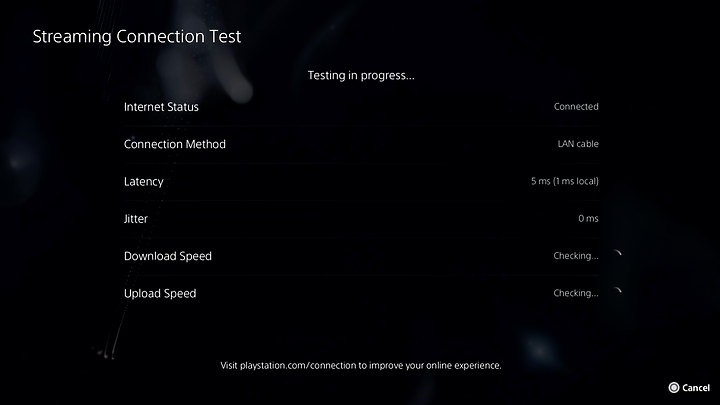Screen dimensions: 720x405
Task: Click the circle button icon beside Cancel
Action: (674, 388)
